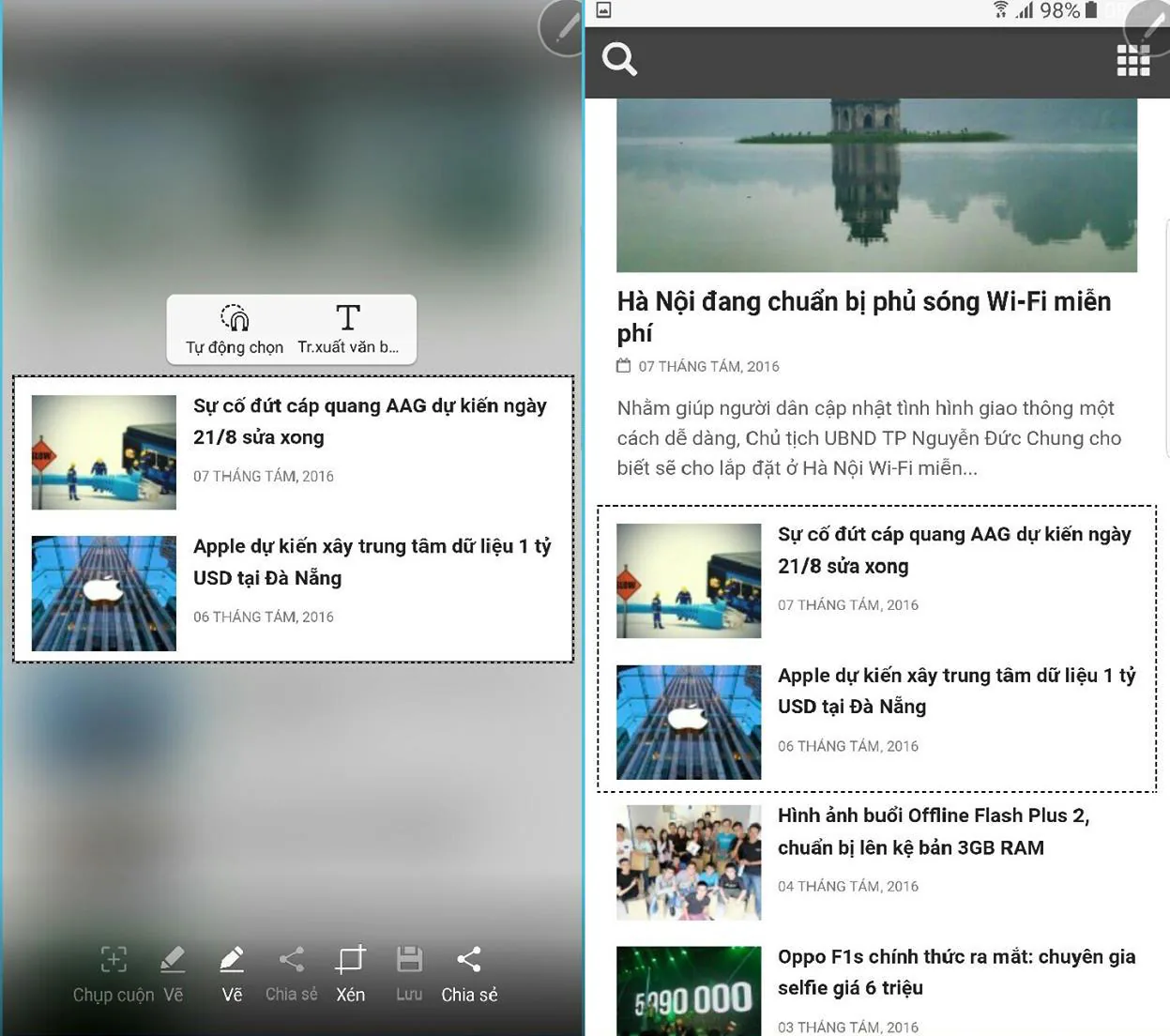
Task: Click the date '04 THÁNG TÁM, 2016'
Action: [848, 886]
